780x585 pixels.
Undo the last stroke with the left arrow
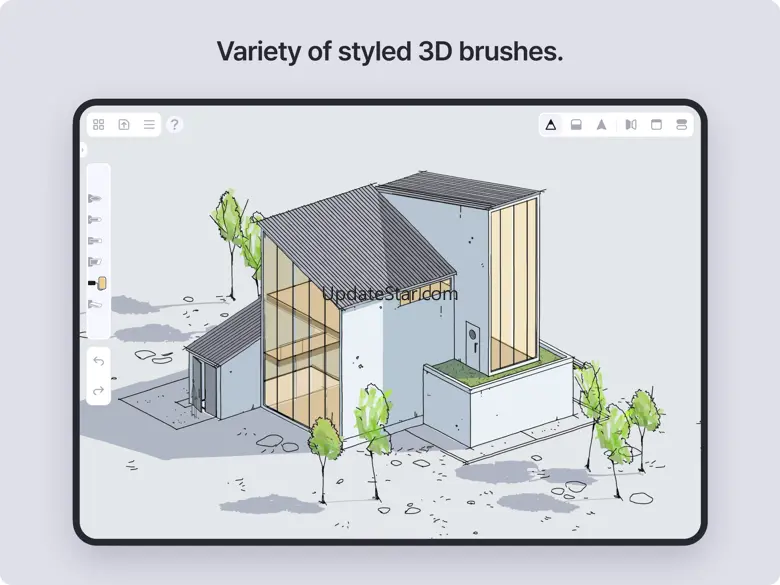pos(98,361)
